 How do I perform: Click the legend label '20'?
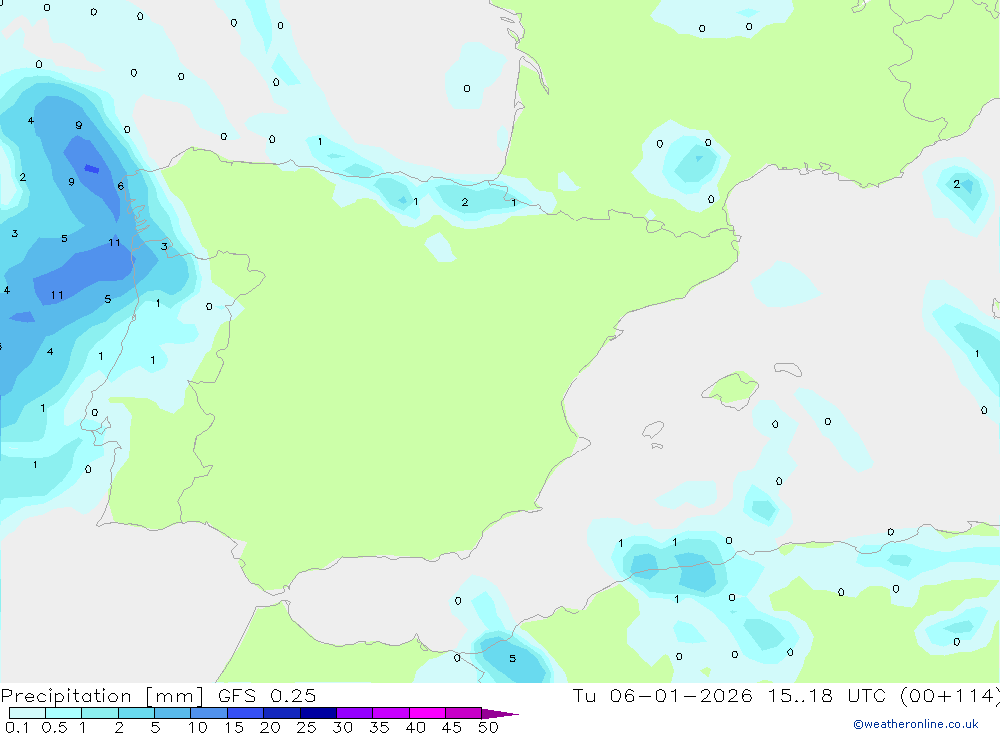coord(270,727)
